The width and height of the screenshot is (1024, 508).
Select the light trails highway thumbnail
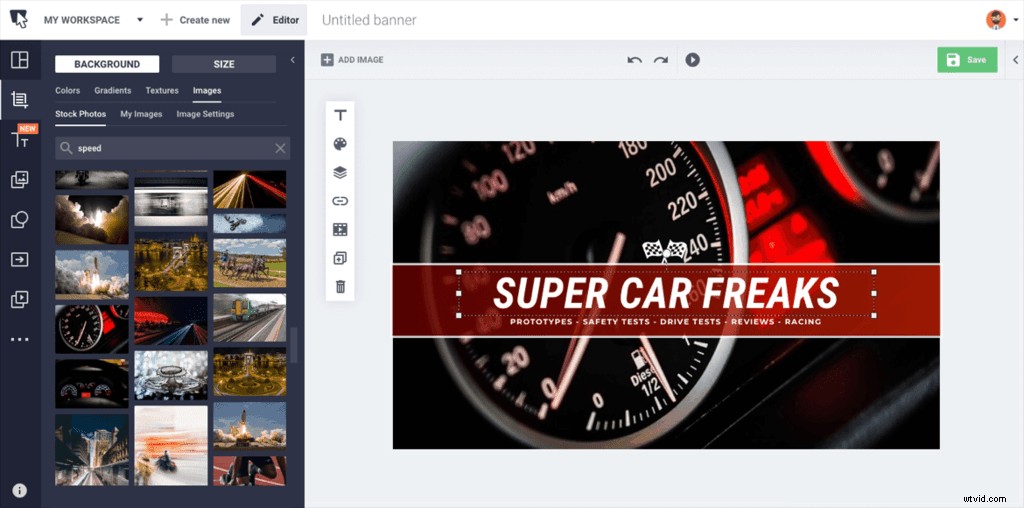[x=249, y=189]
